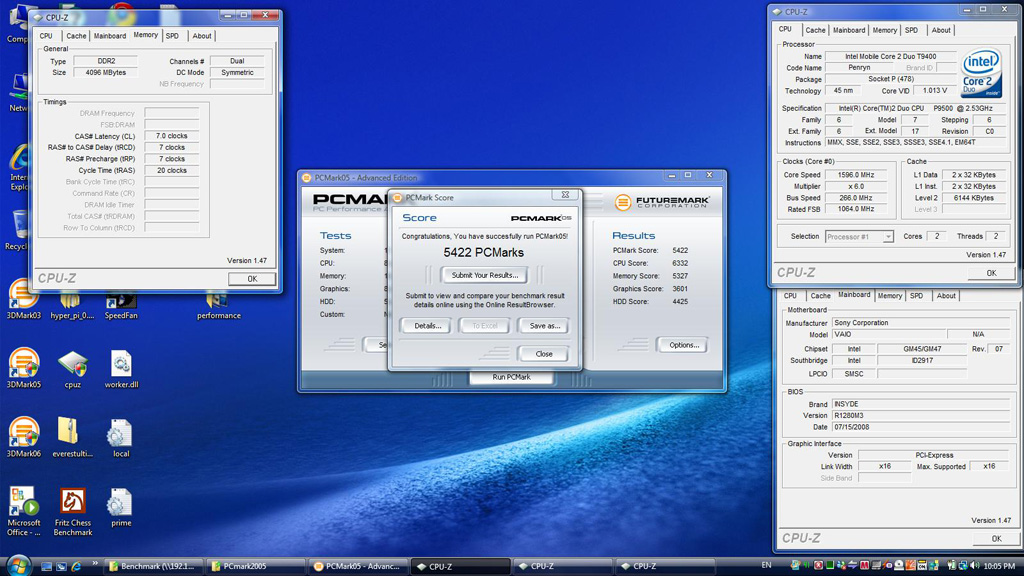1024x576 pixels.
Task: Select the Microsoft Office desktop shortcut
Action: (24, 511)
